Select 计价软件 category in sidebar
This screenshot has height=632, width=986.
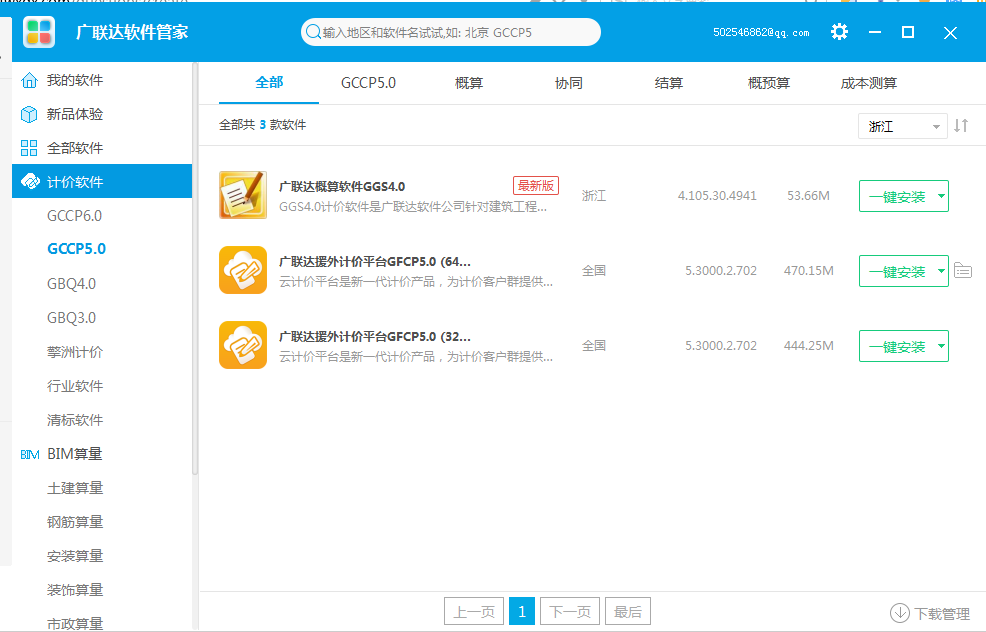click(102, 181)
